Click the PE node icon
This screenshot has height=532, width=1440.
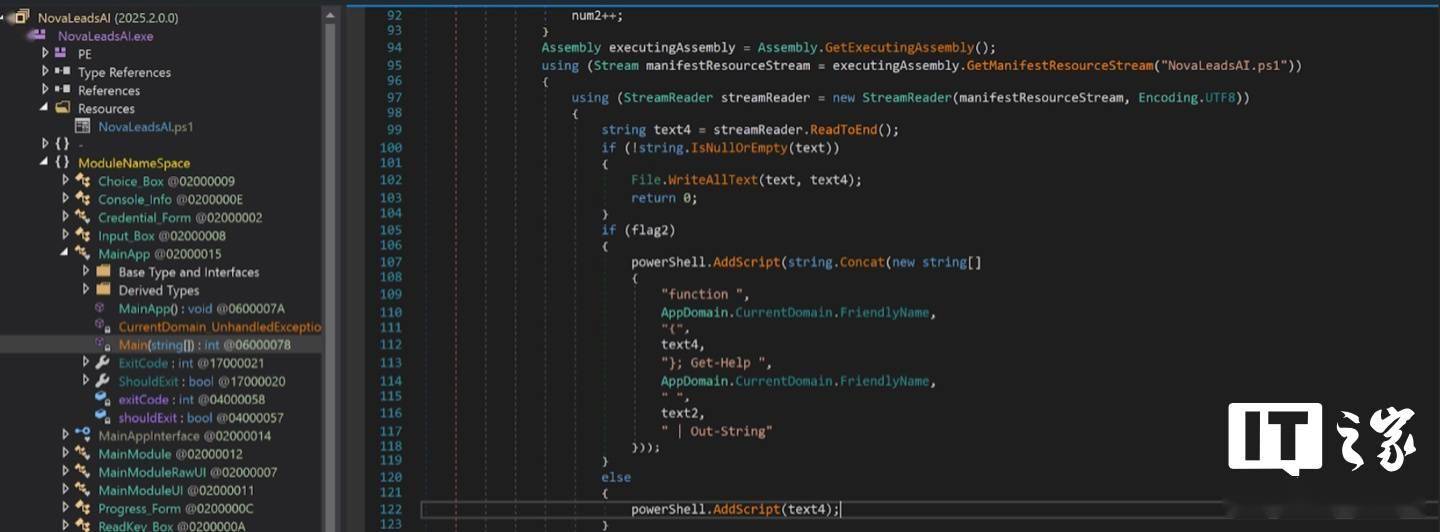(61, 53)
